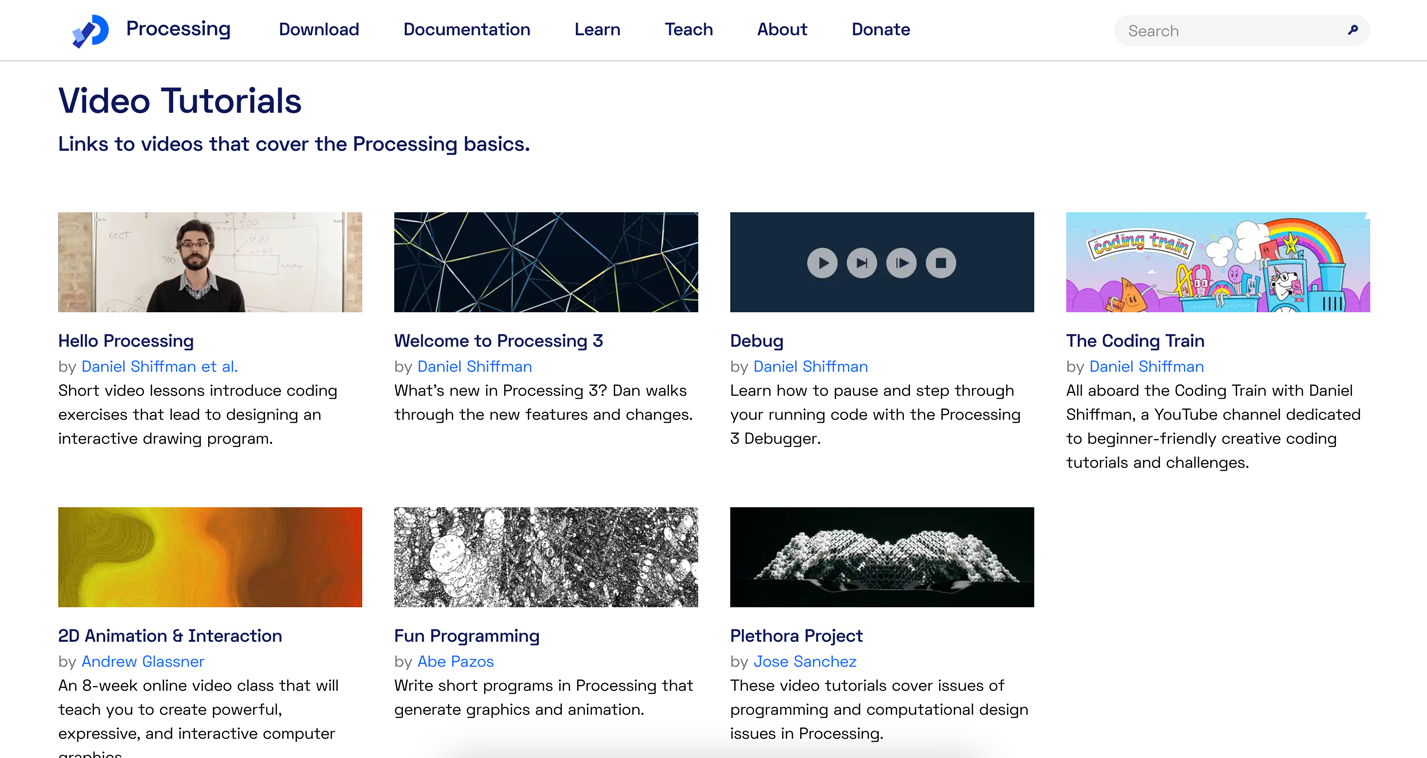Open the Teach section

coord(689,30)
